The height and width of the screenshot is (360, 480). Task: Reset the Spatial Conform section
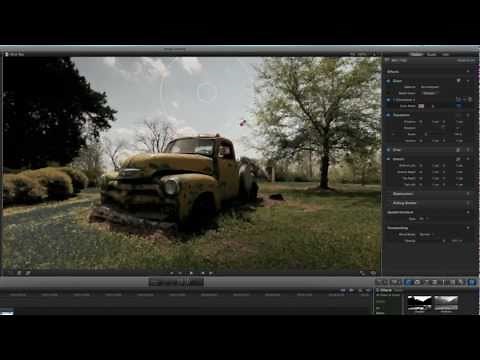468,212
